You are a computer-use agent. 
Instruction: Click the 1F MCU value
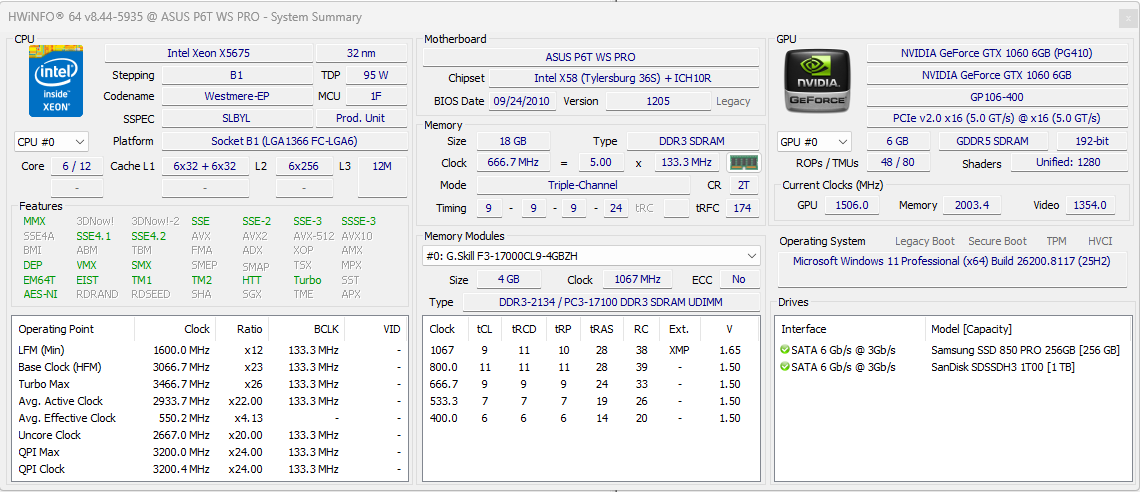(376, 96)
